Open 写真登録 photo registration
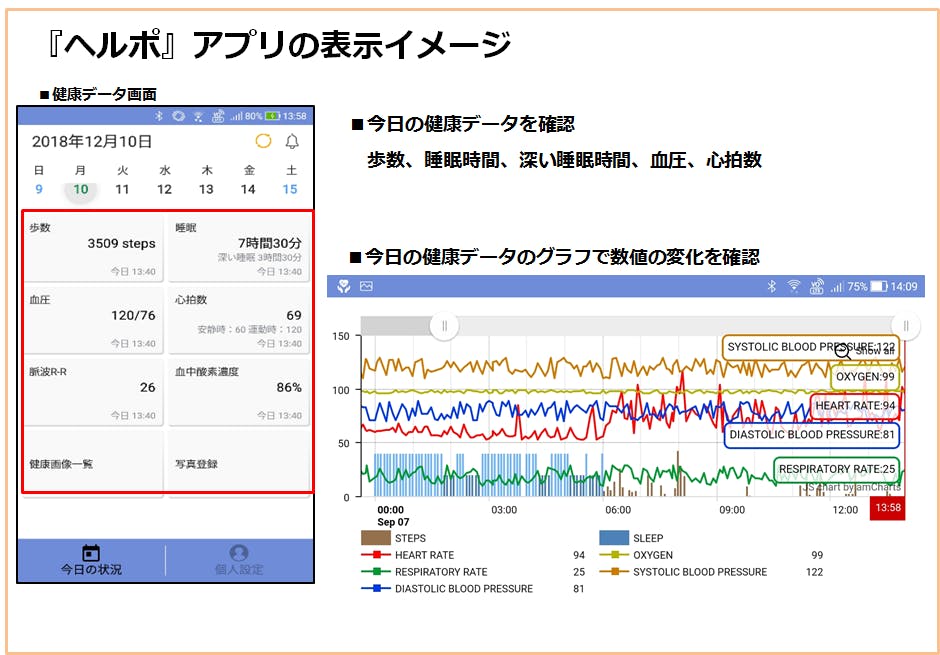The height and width of the screenshot is (655, 940). click(x=239, y=464)
